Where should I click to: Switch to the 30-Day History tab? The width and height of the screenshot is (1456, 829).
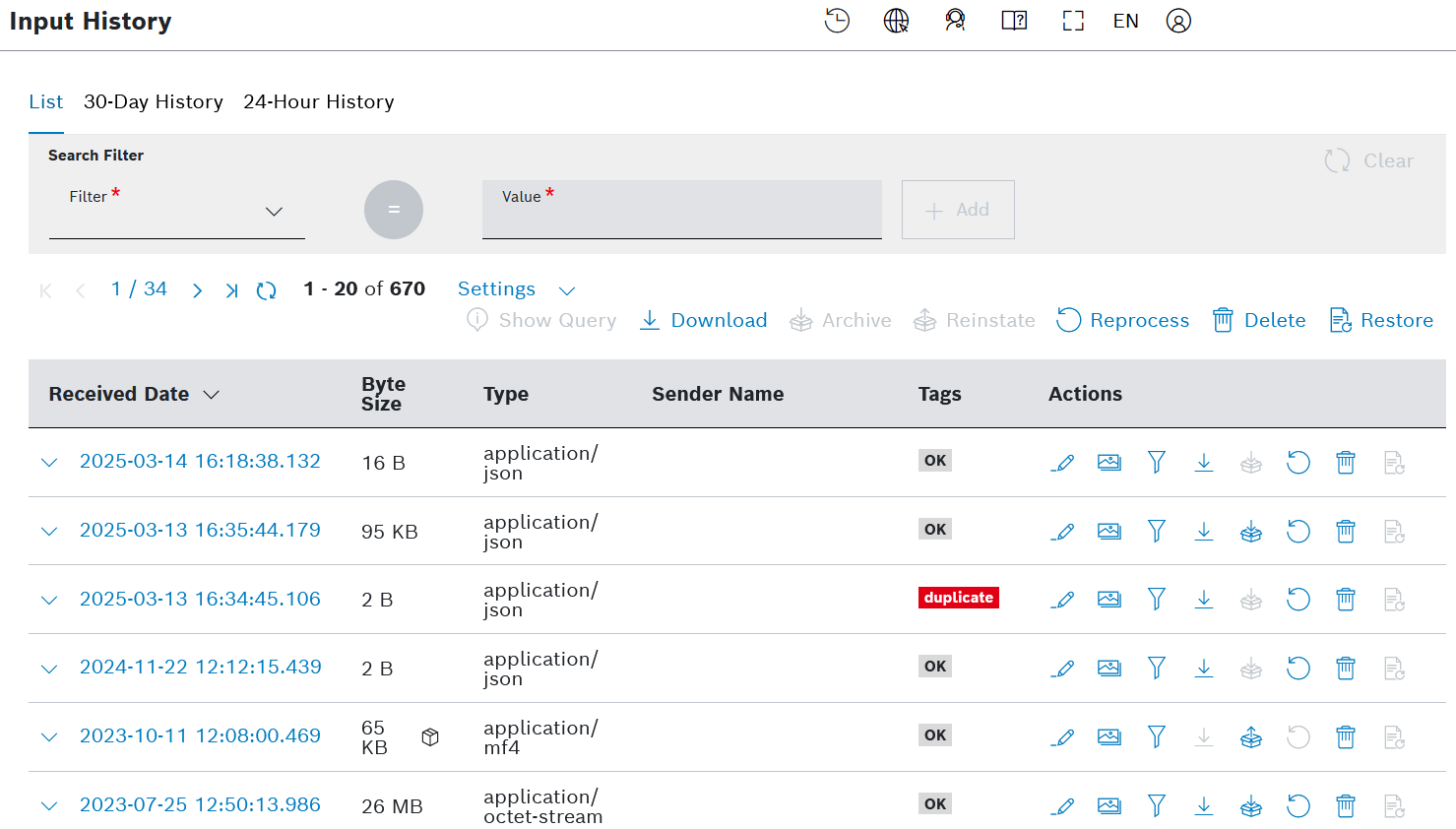click(x=154, y=102)
